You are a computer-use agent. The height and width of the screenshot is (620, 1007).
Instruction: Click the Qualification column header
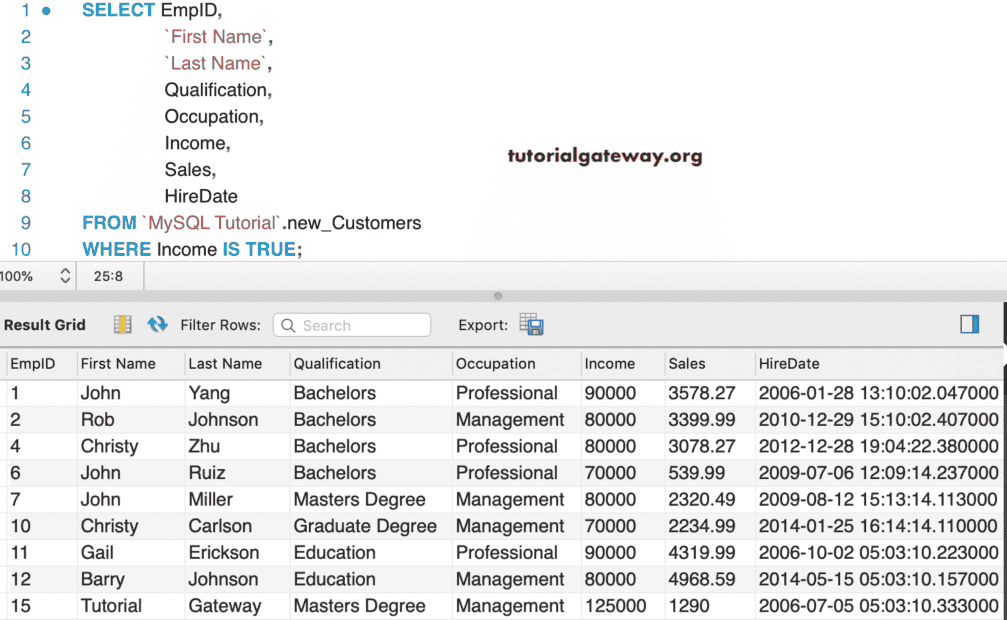(337, 364)
